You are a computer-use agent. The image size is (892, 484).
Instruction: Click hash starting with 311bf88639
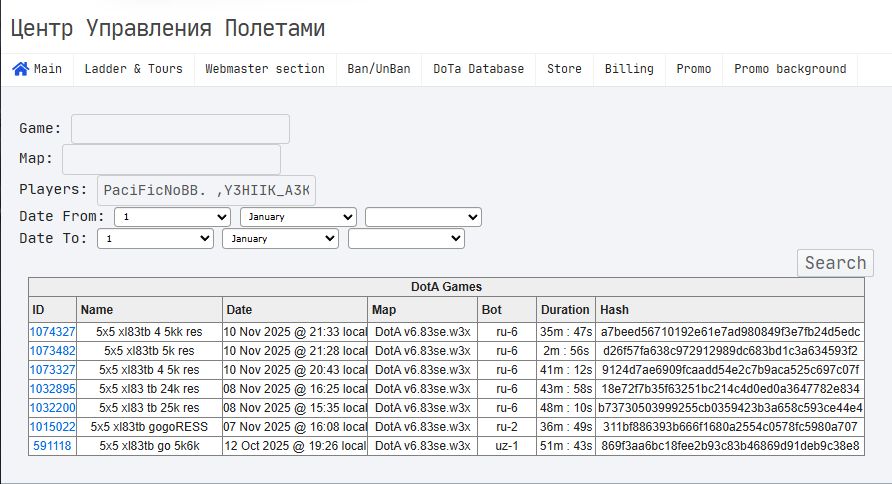coord(730,427)
